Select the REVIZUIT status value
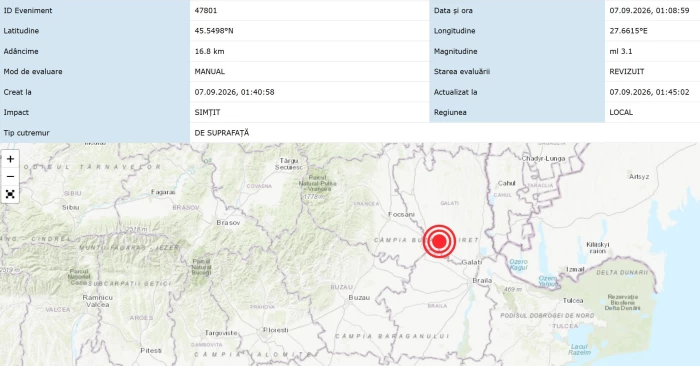700x366 pixels. pos(627,71)
